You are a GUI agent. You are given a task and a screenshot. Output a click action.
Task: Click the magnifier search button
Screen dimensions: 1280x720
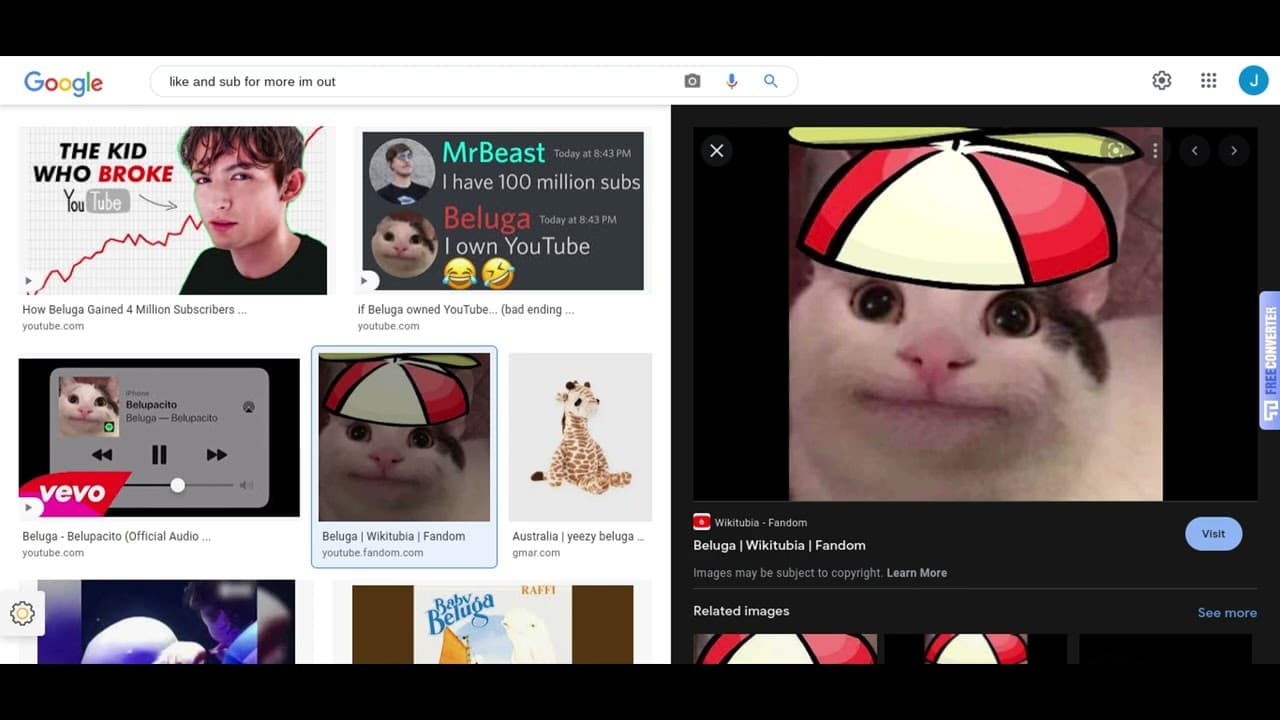pyautogui.click(x=770, y=81)
